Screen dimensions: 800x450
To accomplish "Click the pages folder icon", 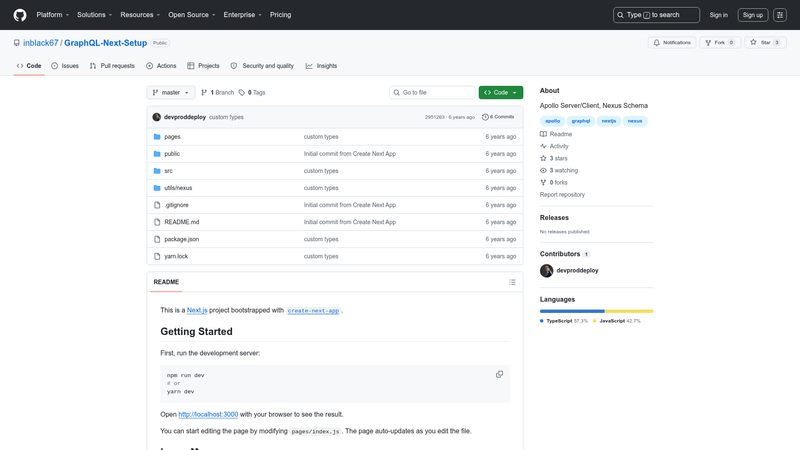I will (157, 137).
